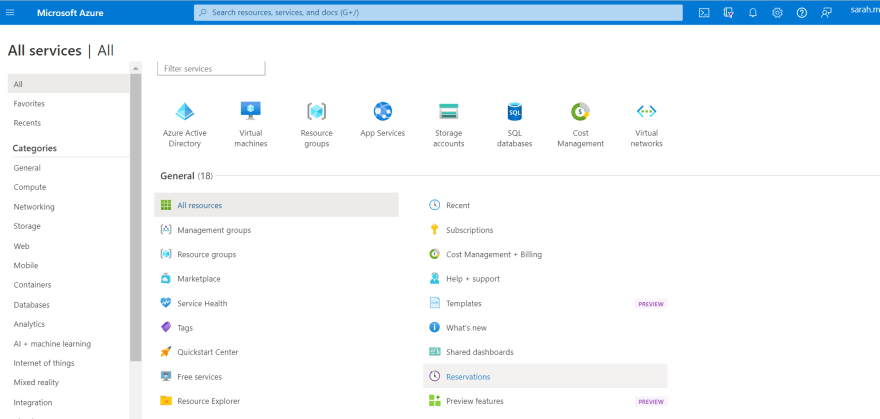
Task: Open Directory and subscription filter icon
Action: 728,13
